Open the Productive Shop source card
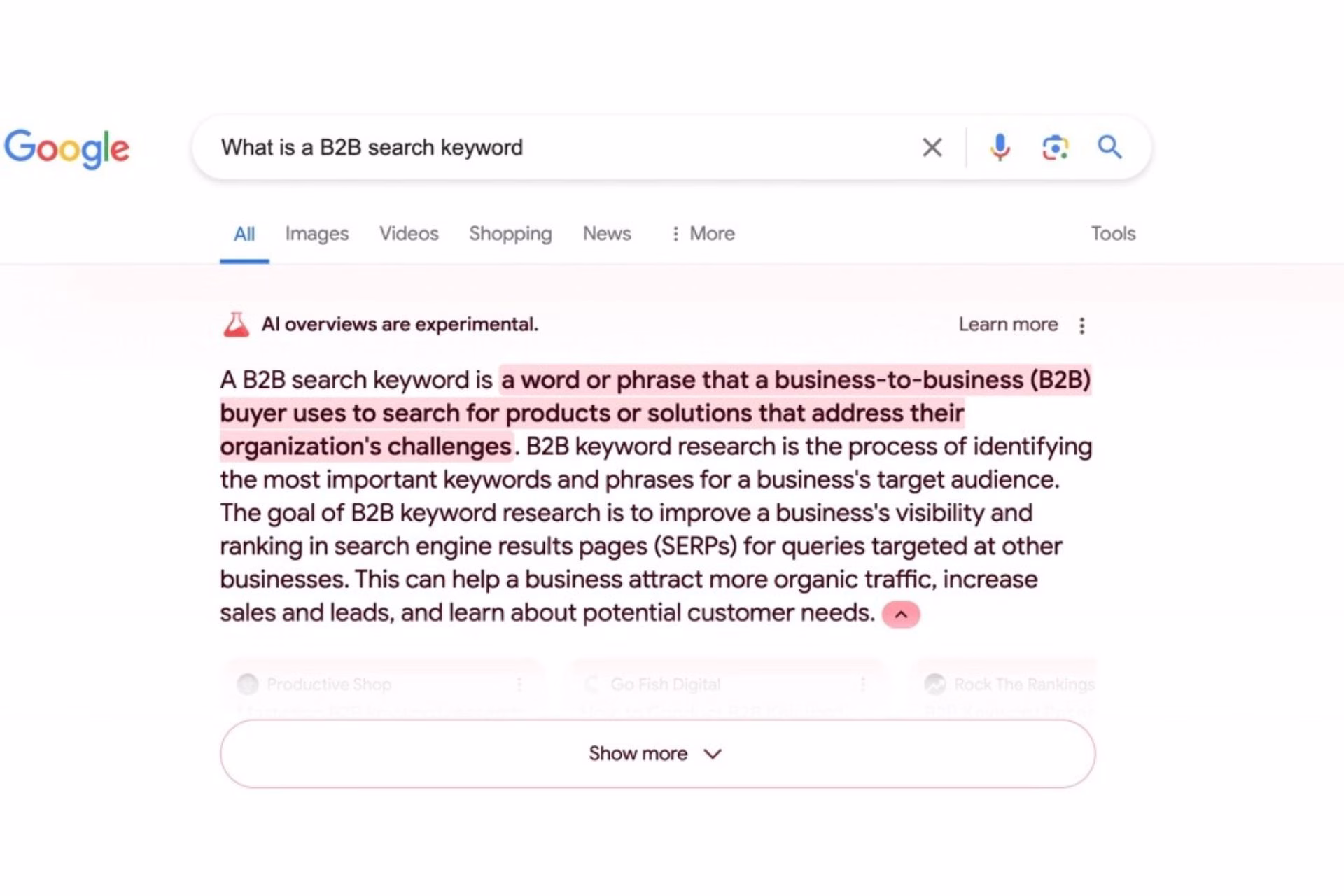This screenshot has height=896, width=1344. click(x=382, y=689)
